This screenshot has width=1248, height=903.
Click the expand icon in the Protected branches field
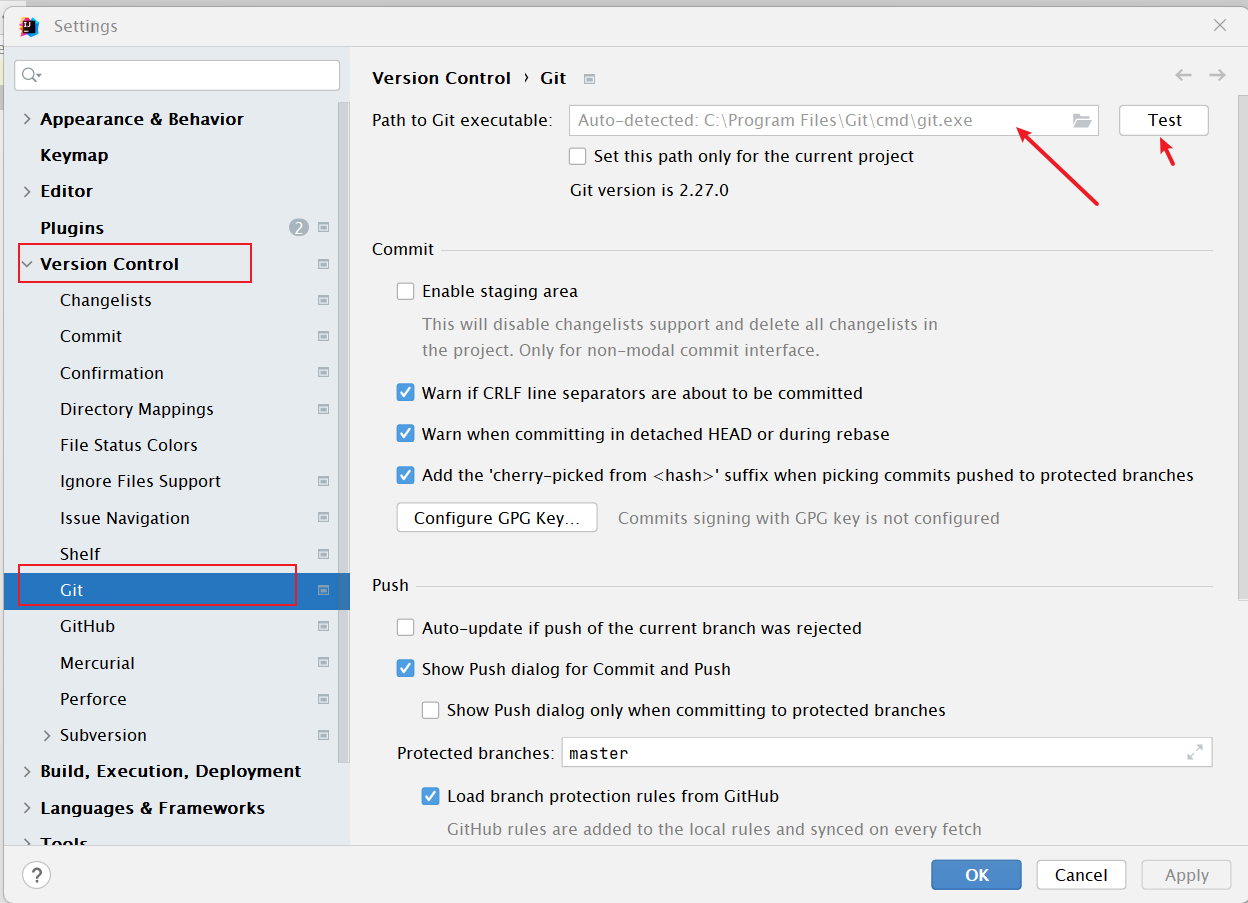coord(1194,752)
